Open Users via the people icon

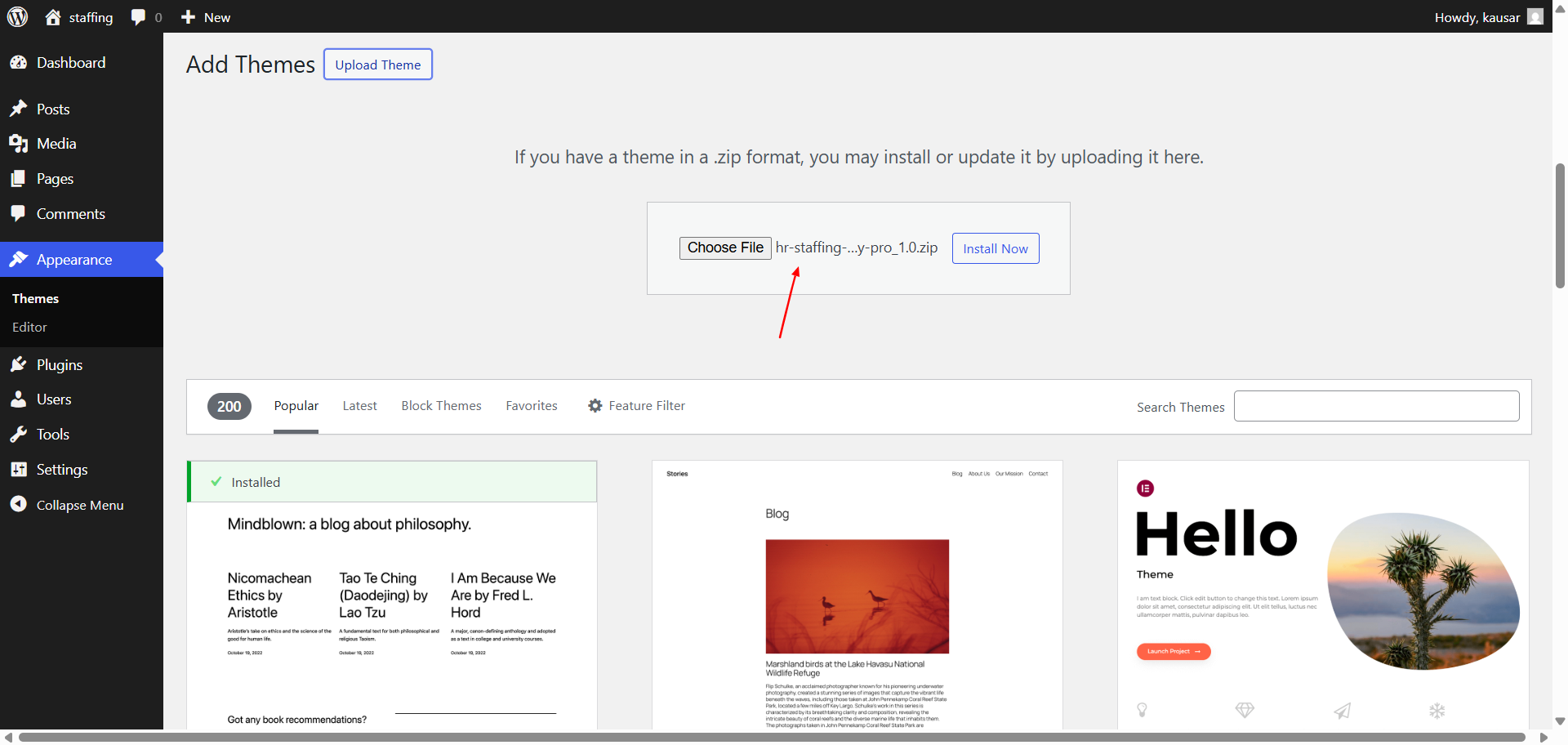pos(19,399)
